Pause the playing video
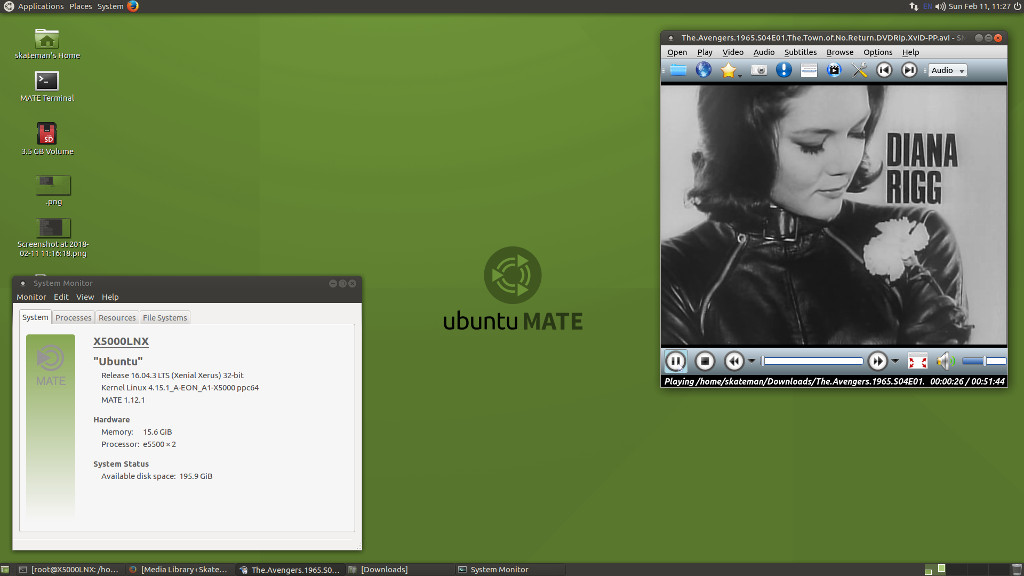Viewport: 1024px width, 576px height. point(675,361)
